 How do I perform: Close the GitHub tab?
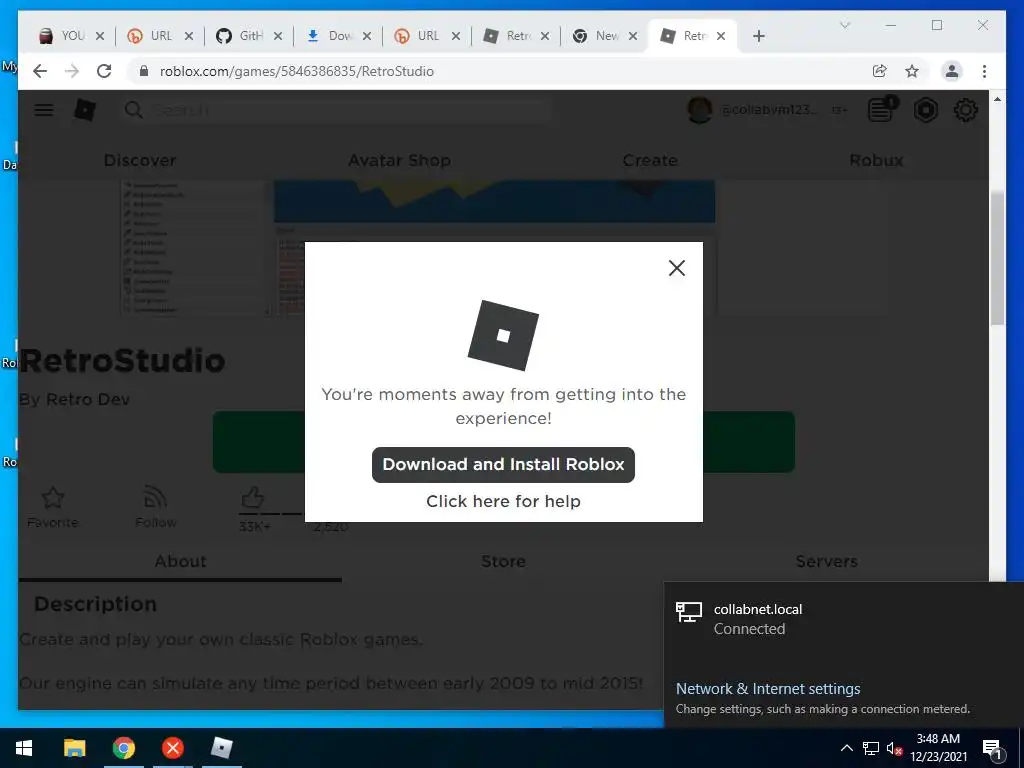278,36
